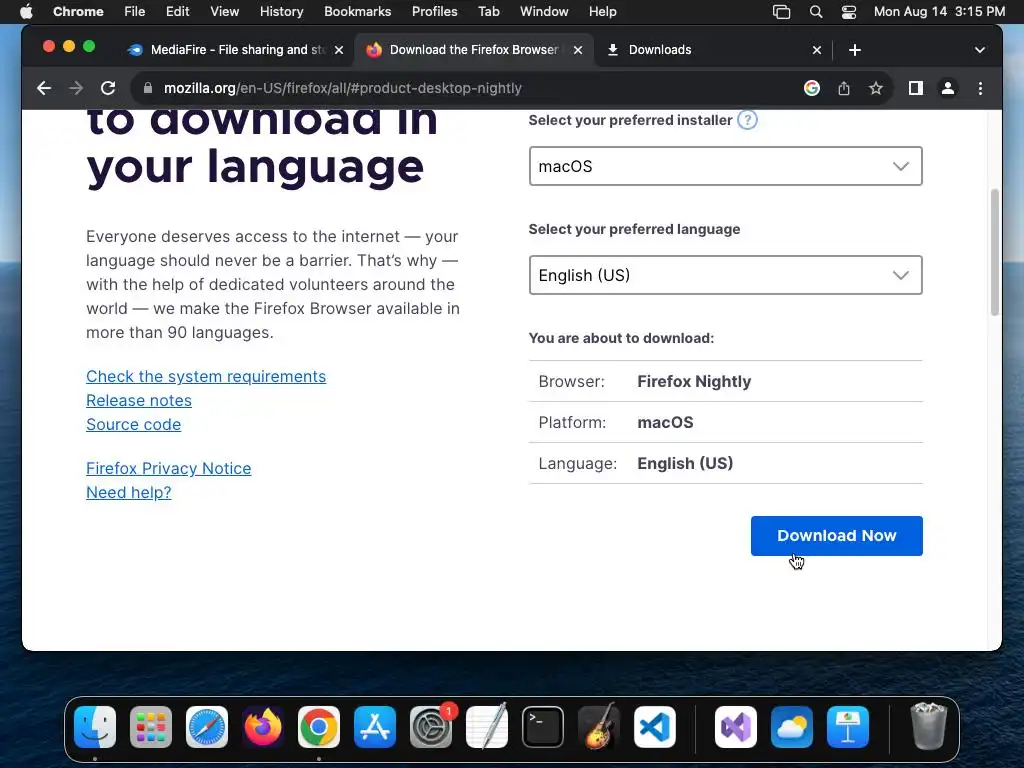Open the Apple menu
This screenshot has width=1024, height=768.
[x=26, y=12]
